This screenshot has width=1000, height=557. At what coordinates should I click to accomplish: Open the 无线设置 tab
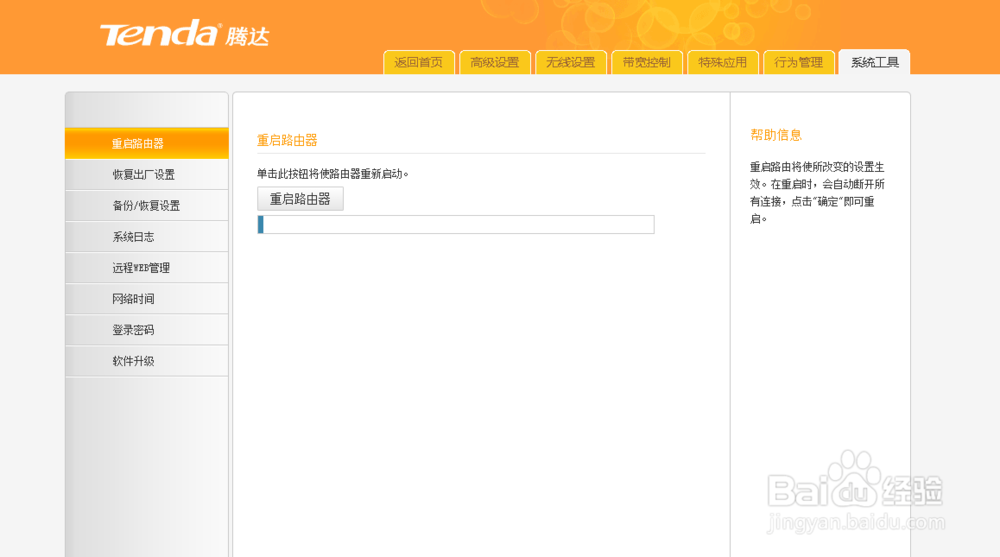pos(570,62)
